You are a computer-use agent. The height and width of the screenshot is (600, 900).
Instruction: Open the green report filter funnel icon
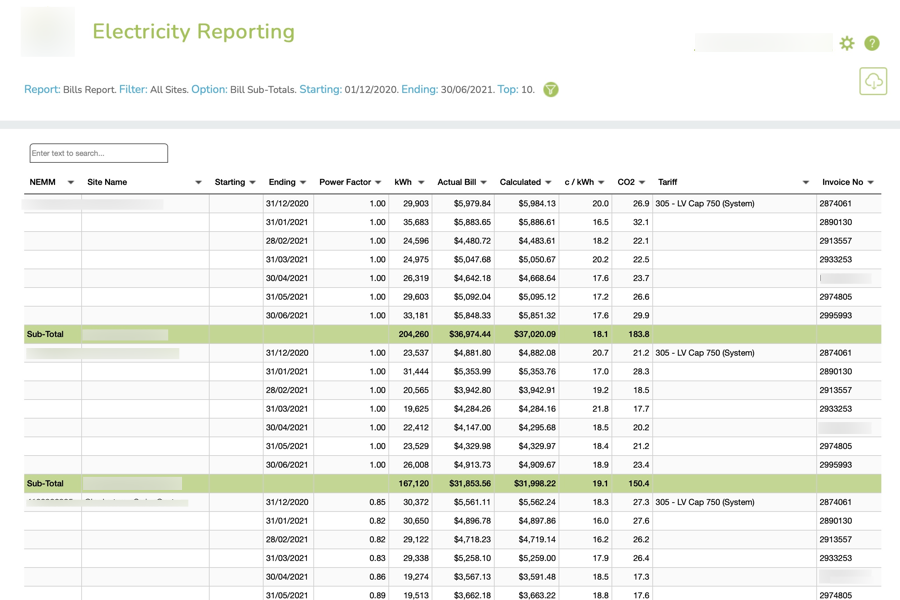pos(551,90)
